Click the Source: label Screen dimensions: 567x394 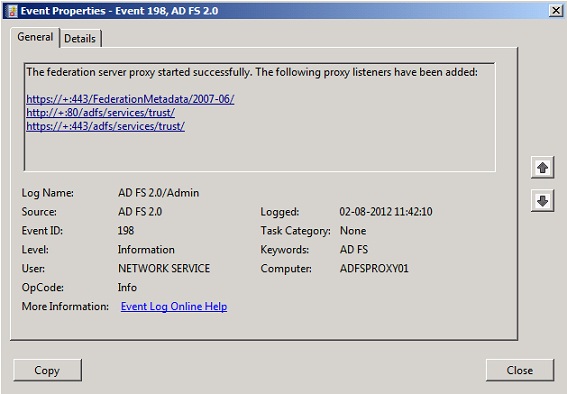click(x=39, y=212)
